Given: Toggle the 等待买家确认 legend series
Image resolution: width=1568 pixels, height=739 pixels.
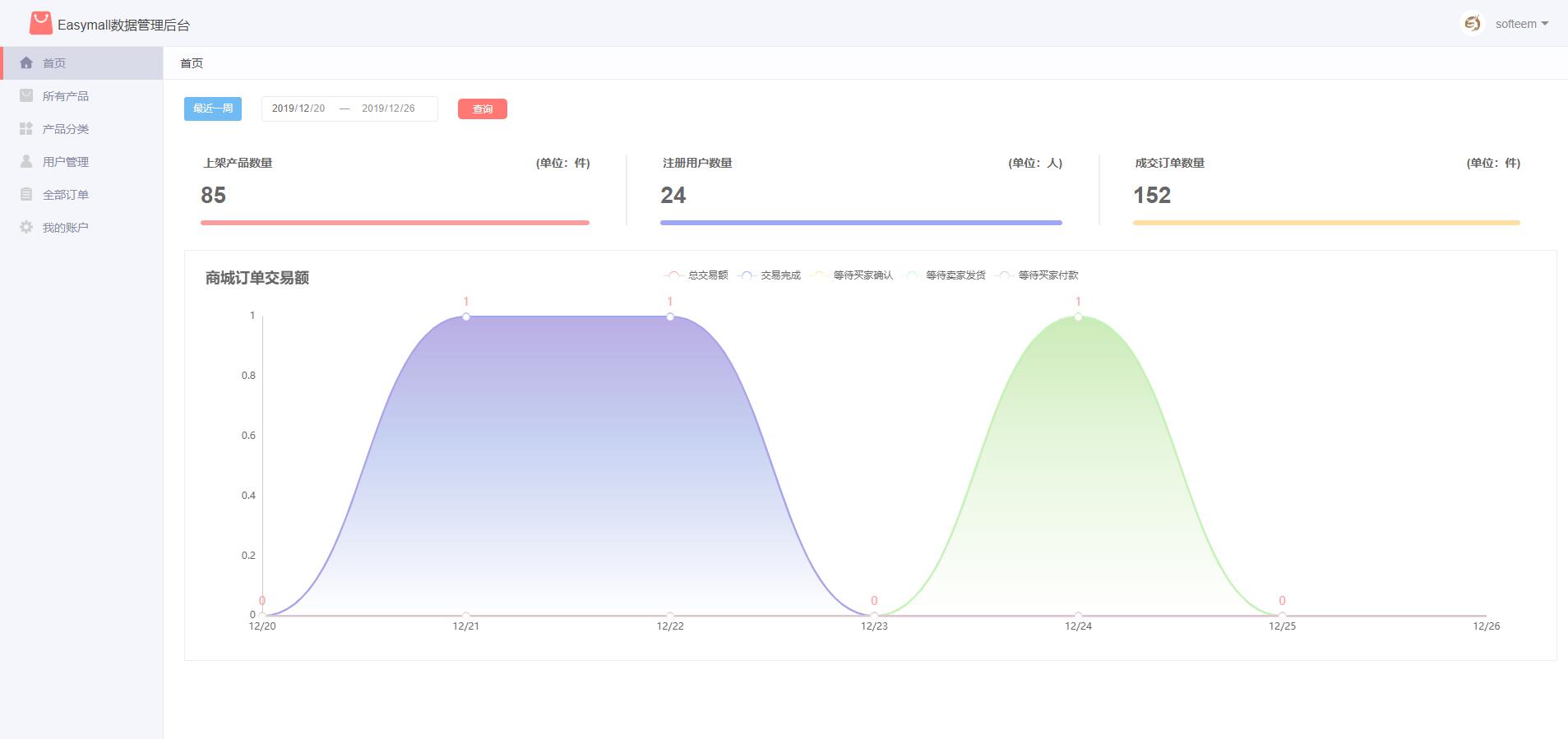Looking at the screenshot, I should [x=852, y=275].
